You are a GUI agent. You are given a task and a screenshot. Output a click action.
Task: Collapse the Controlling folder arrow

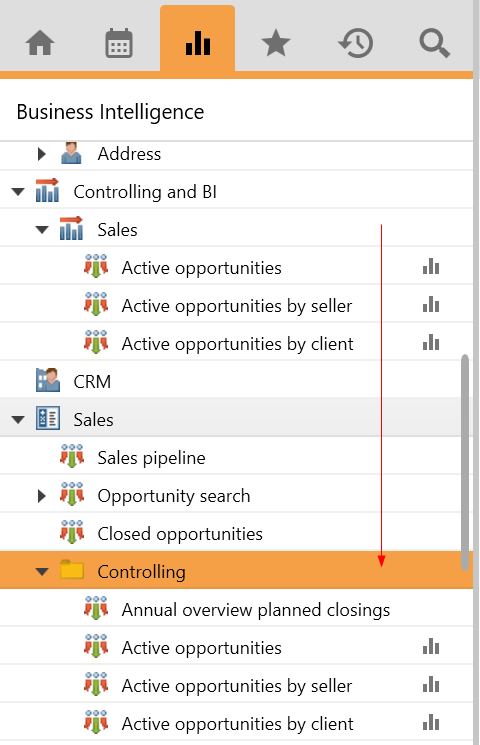coord(42,572)
